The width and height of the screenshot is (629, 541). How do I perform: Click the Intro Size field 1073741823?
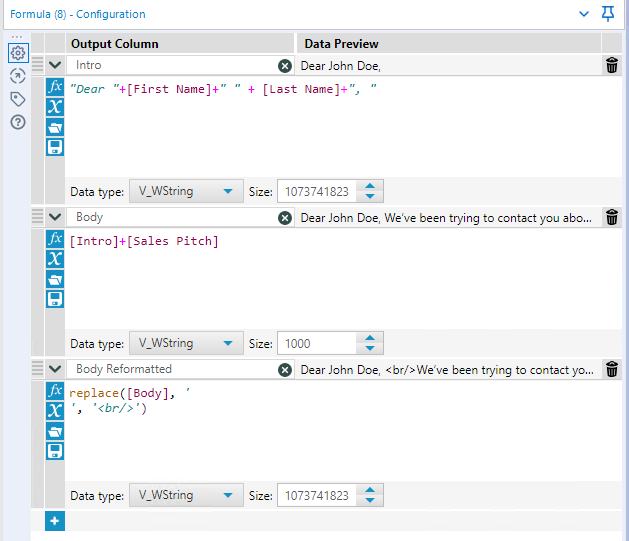(317, 191)
